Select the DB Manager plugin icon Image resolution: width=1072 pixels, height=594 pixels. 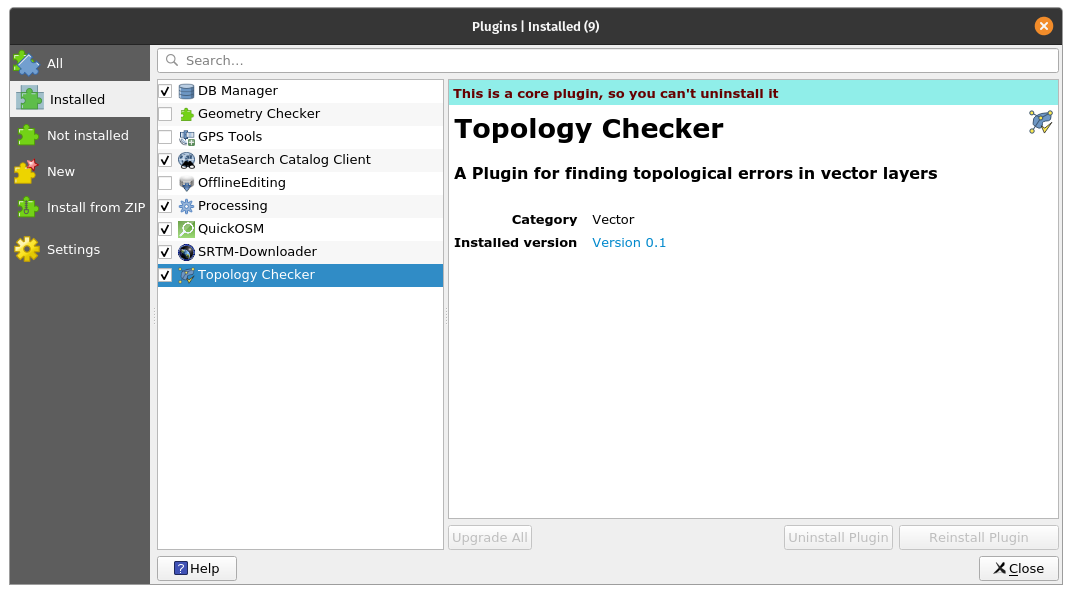tap(186, 90)
